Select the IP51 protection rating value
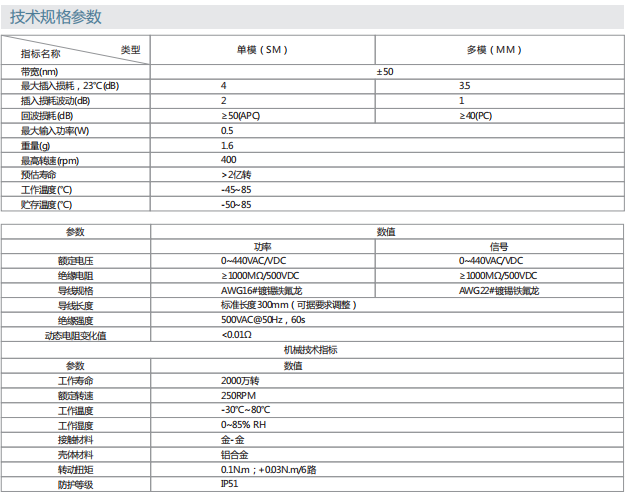Screen dimensions: 627x493 [230, 484]
